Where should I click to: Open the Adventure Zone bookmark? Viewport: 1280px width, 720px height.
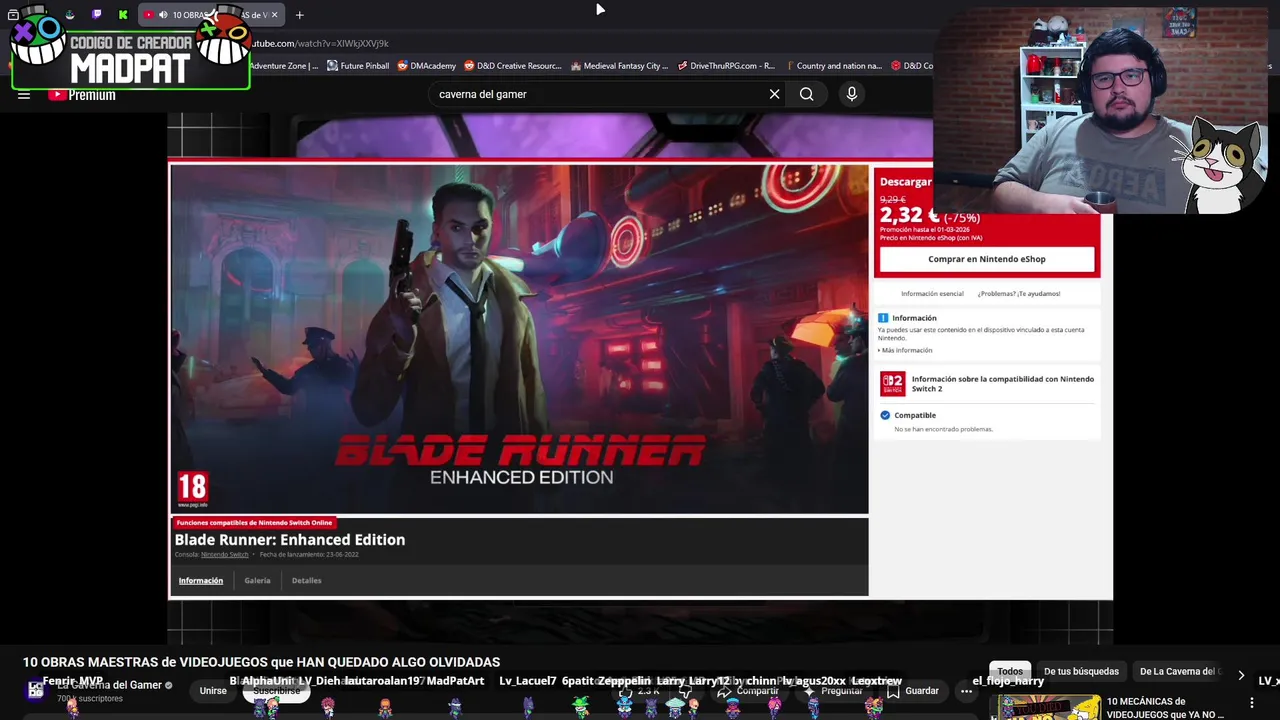click(284, 66)
